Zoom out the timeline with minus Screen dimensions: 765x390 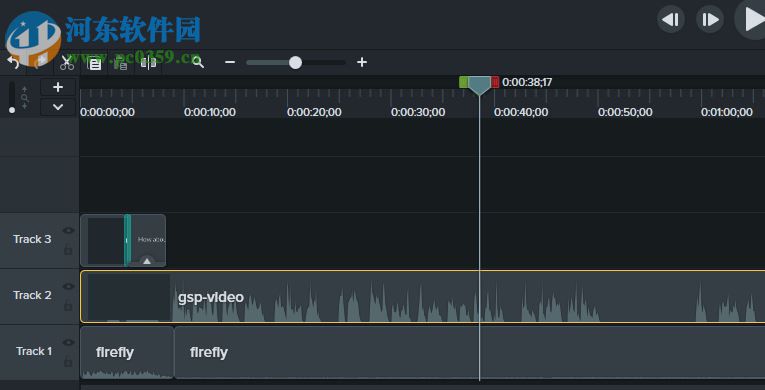[x=230, y=62]
